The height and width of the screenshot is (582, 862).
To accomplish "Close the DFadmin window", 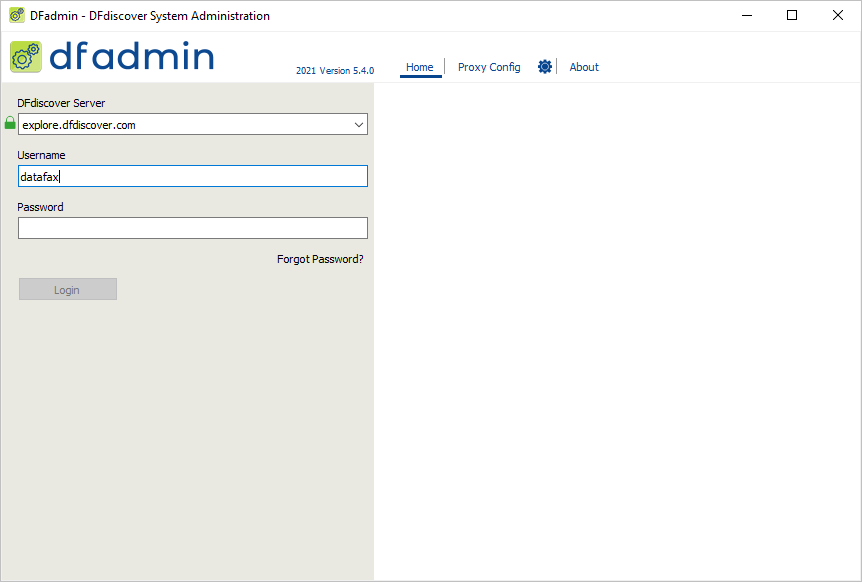I will (837, 15).
